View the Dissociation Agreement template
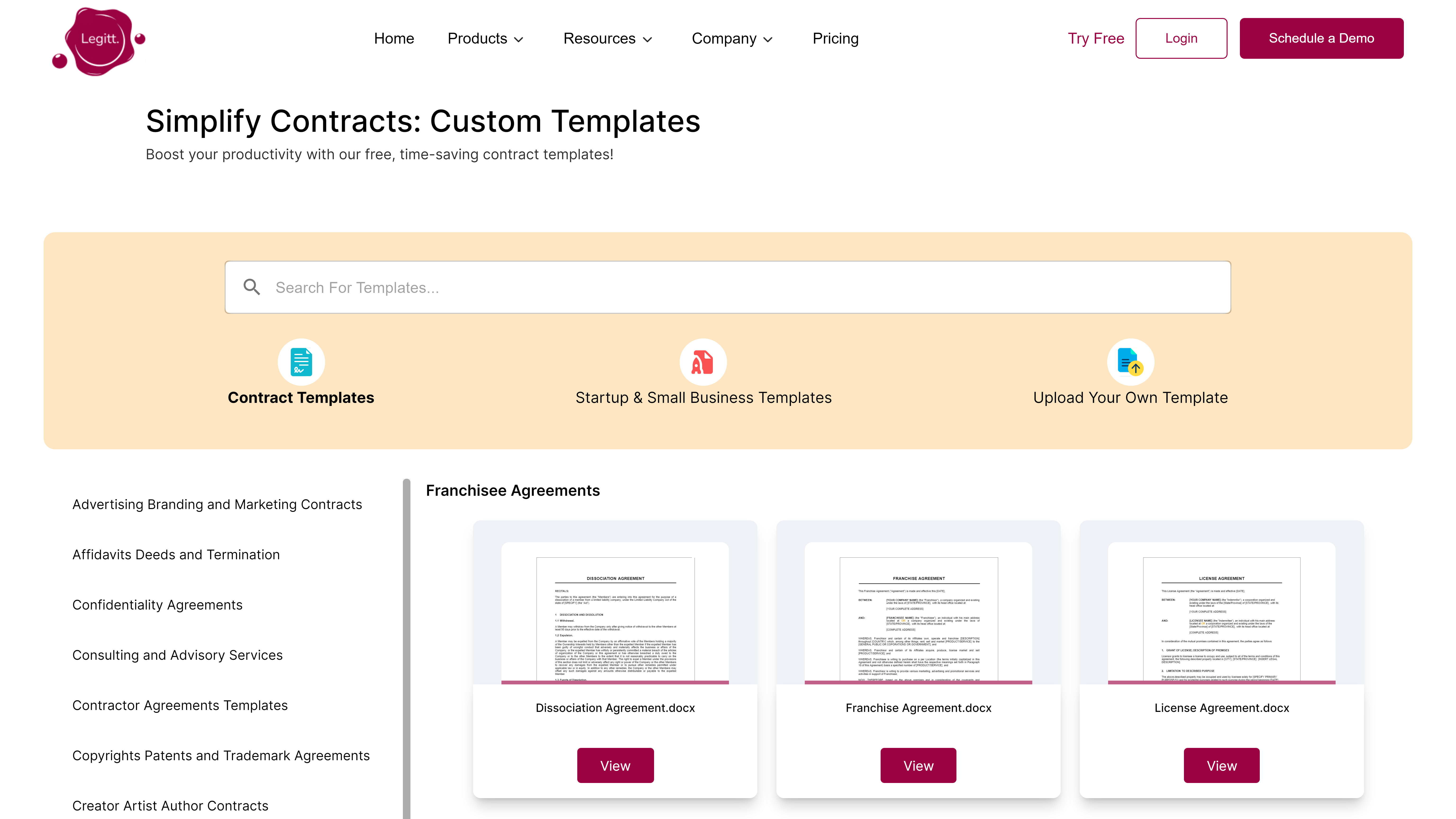The image size is (1456, 819). tap(615, 765)
